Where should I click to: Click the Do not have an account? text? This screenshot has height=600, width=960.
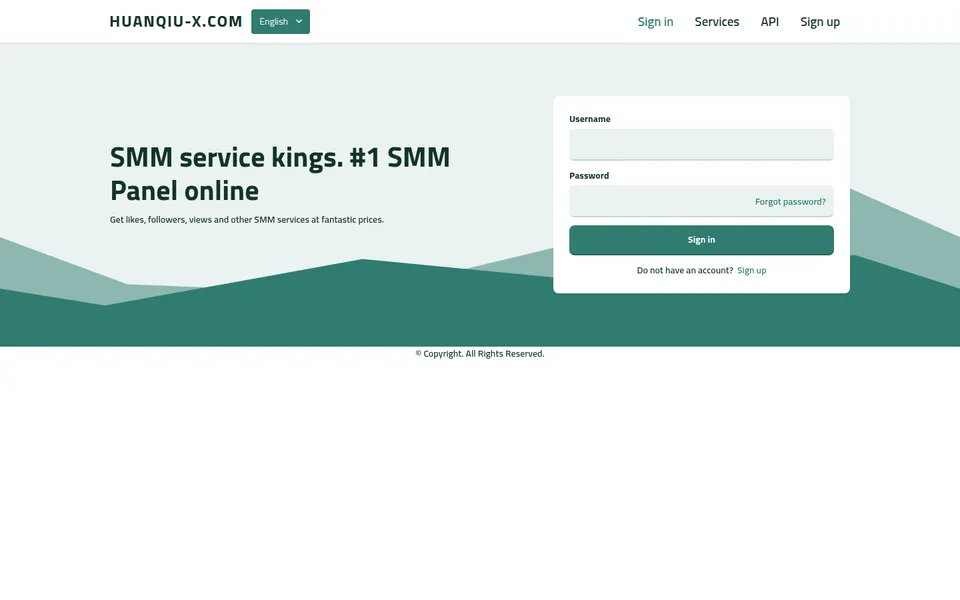(684, 270)
